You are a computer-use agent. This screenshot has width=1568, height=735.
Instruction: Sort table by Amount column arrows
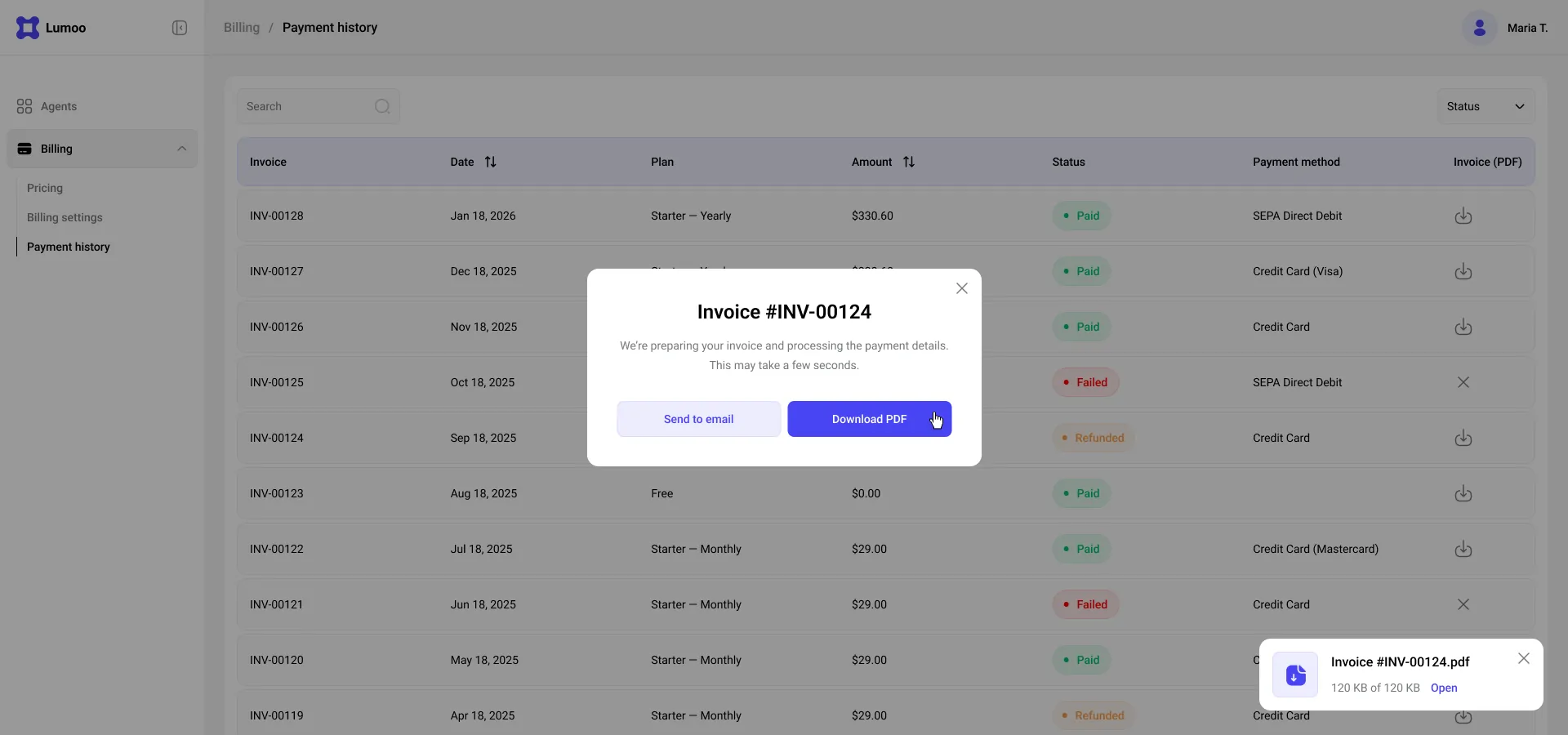click(x=908, y=162)
